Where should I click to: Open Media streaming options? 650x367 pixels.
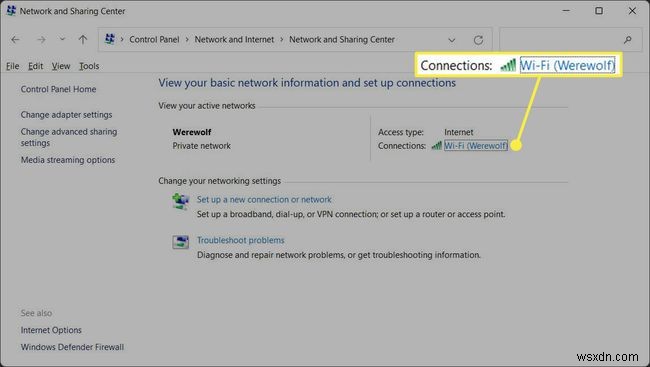pyautogui.click(x=68, y=160)
